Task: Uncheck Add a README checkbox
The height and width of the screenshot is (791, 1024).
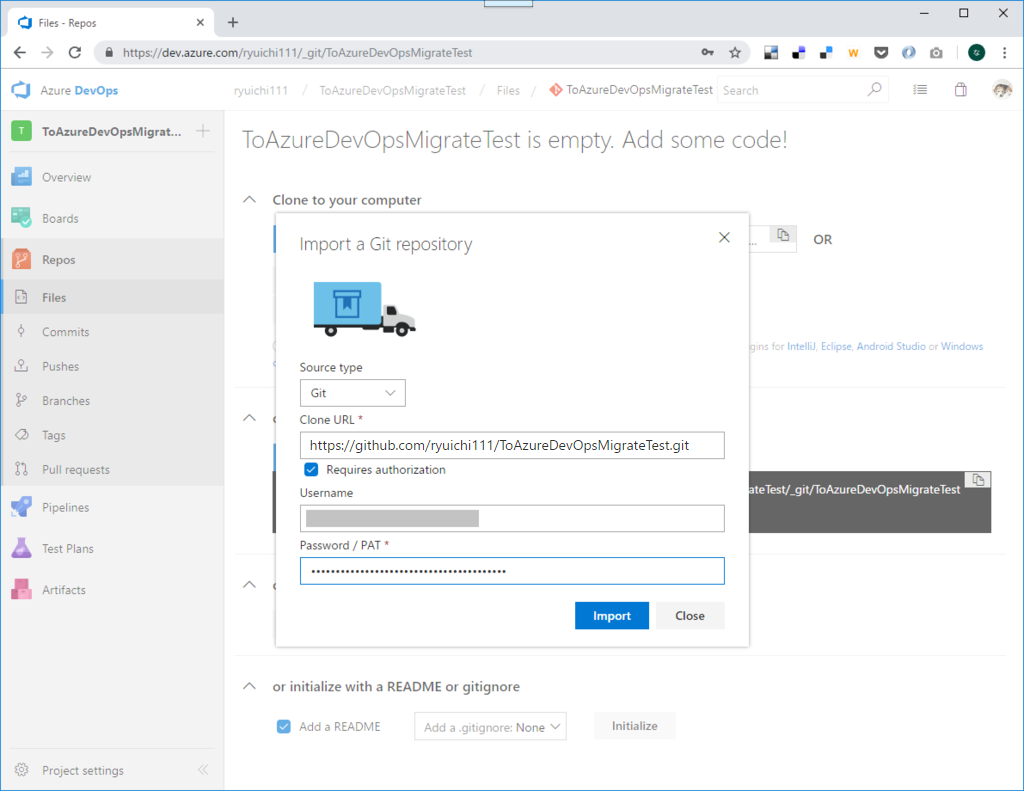Action: (283, 726)
